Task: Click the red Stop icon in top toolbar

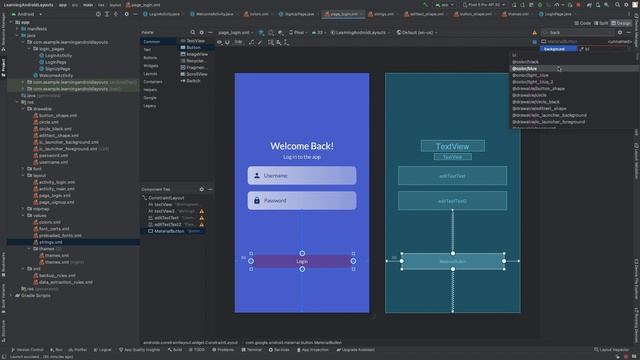Action: [578, 5]
